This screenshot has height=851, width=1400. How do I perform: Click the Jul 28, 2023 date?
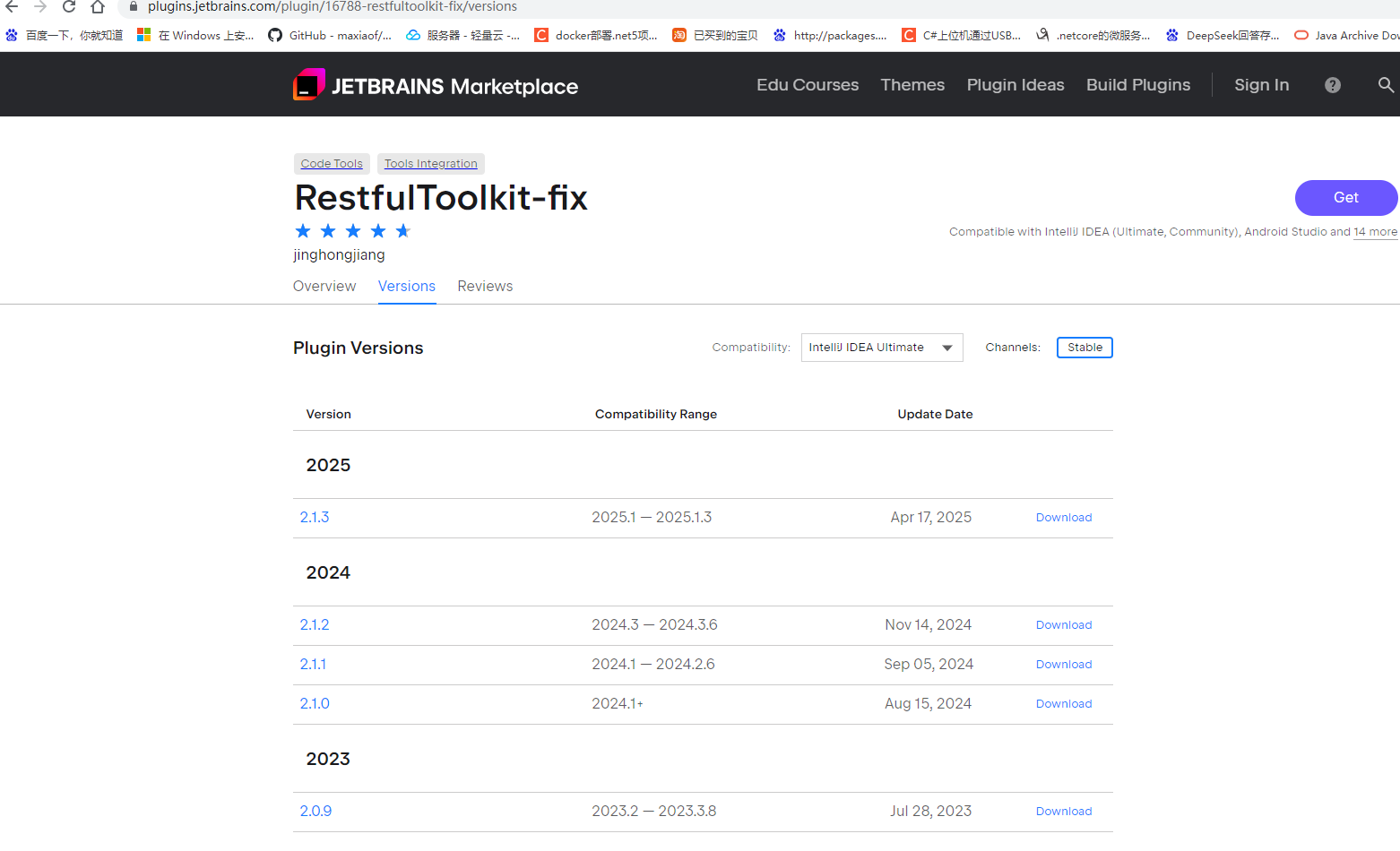pos(931,812)
